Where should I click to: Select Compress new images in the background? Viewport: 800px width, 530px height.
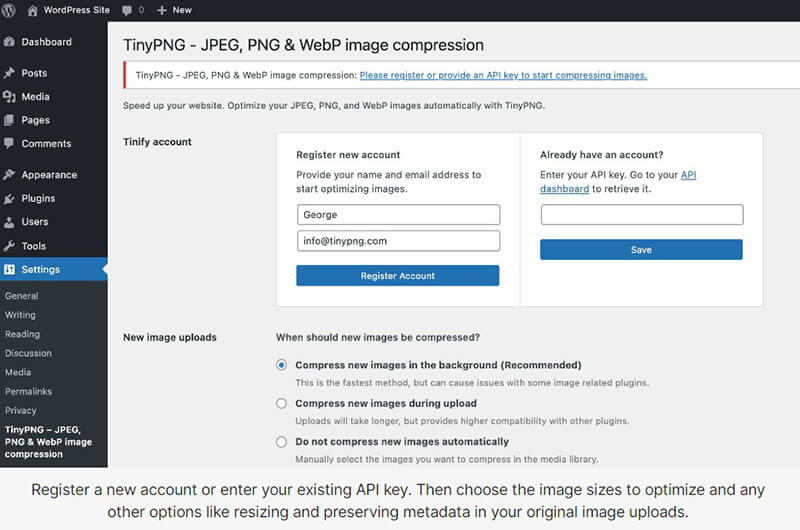tap(282, 365)
